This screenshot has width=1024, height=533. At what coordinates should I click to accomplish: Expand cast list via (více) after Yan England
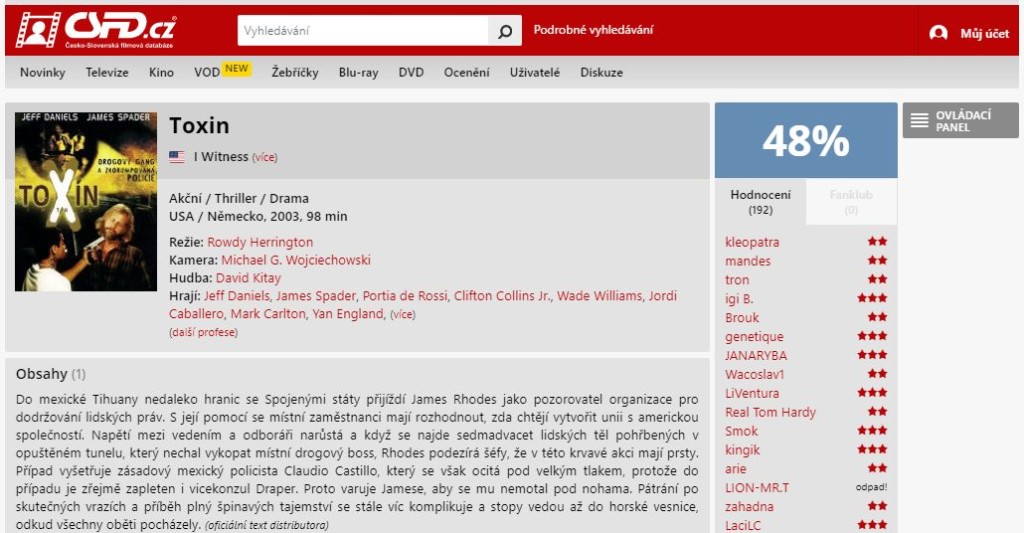point(402,315)
